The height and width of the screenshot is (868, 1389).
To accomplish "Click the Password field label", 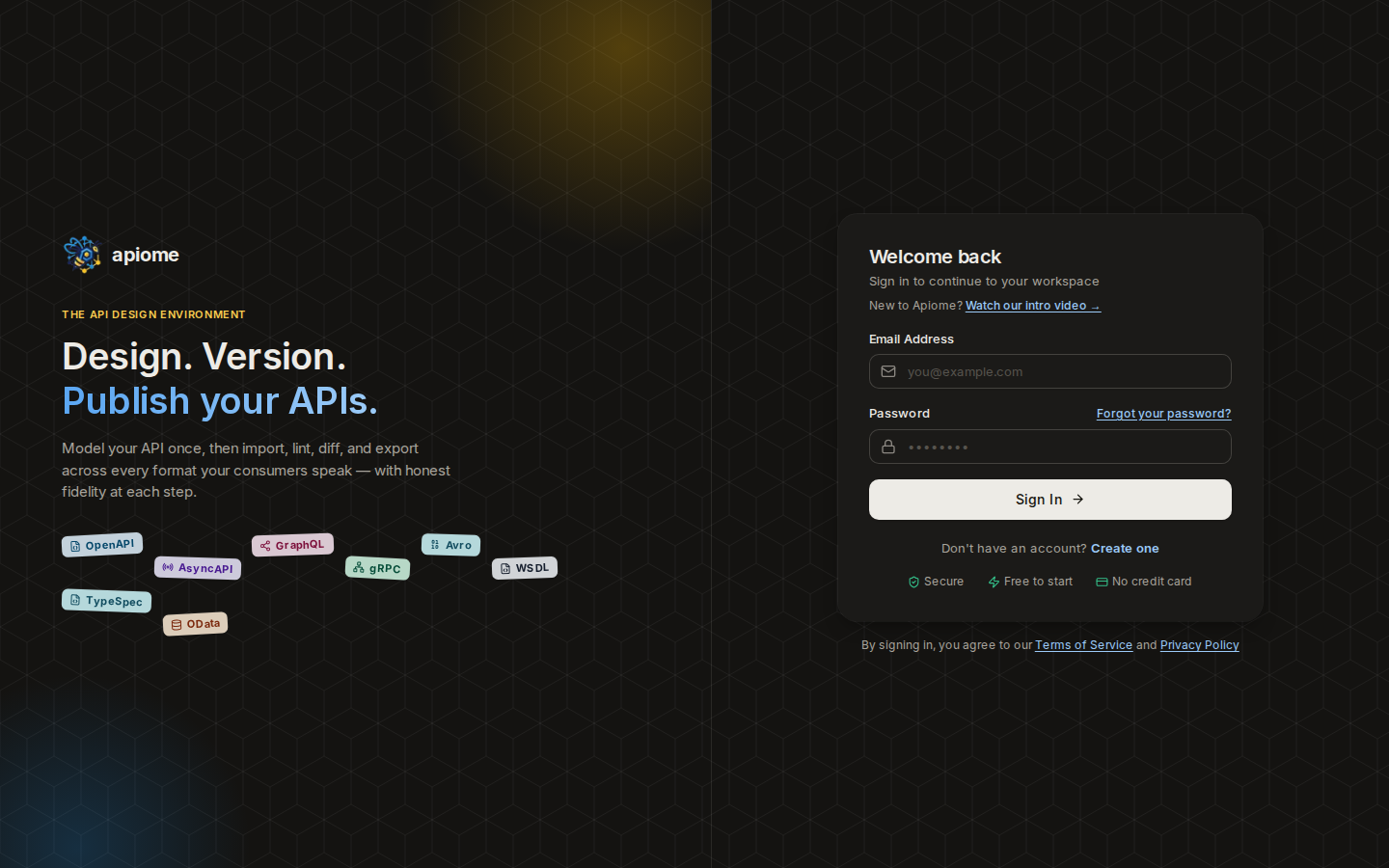I will [x=899, y=414].
